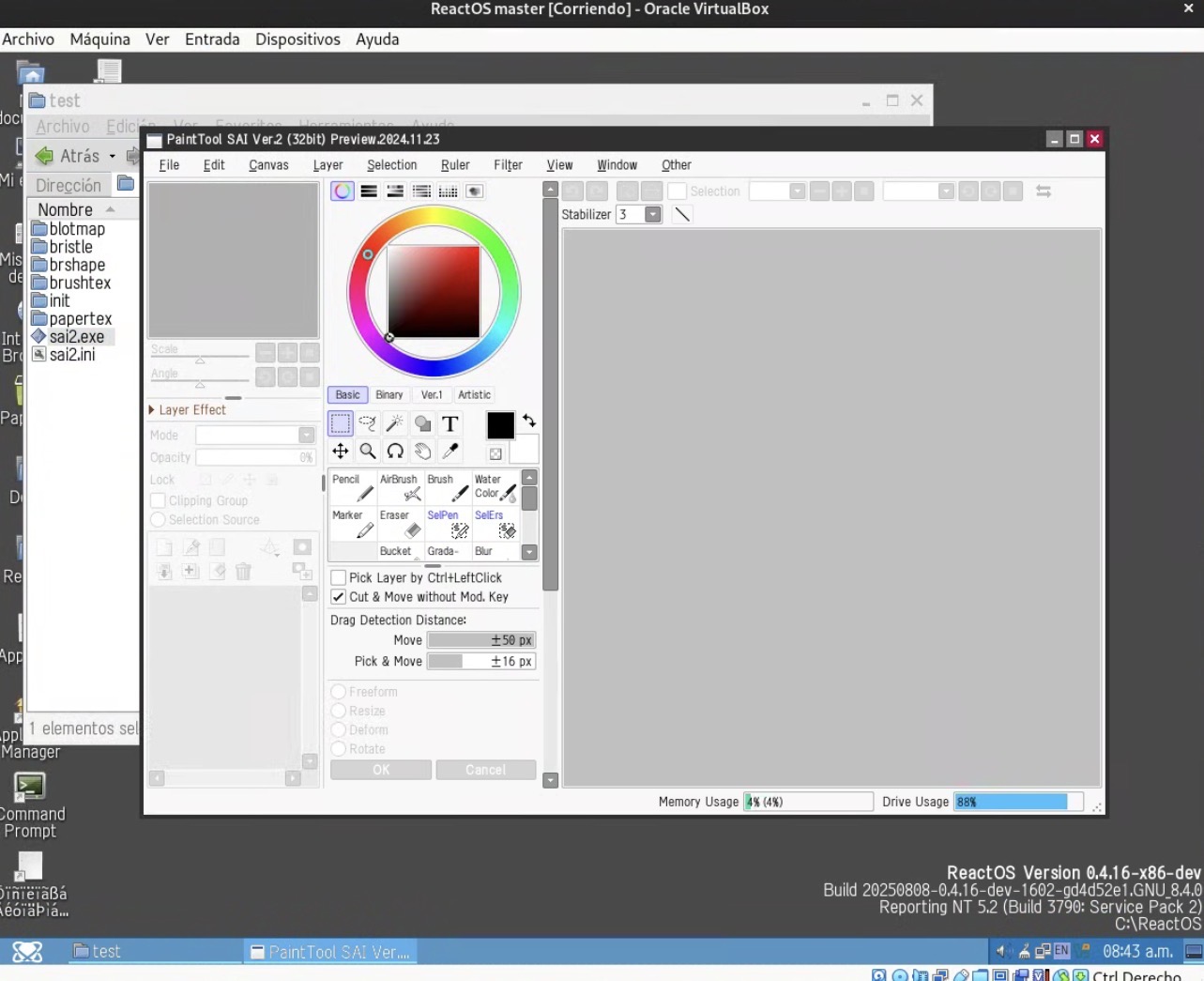1204x981 pixels.
Task: Choose the AirBrush tool
Action: [x=401, y=487]
